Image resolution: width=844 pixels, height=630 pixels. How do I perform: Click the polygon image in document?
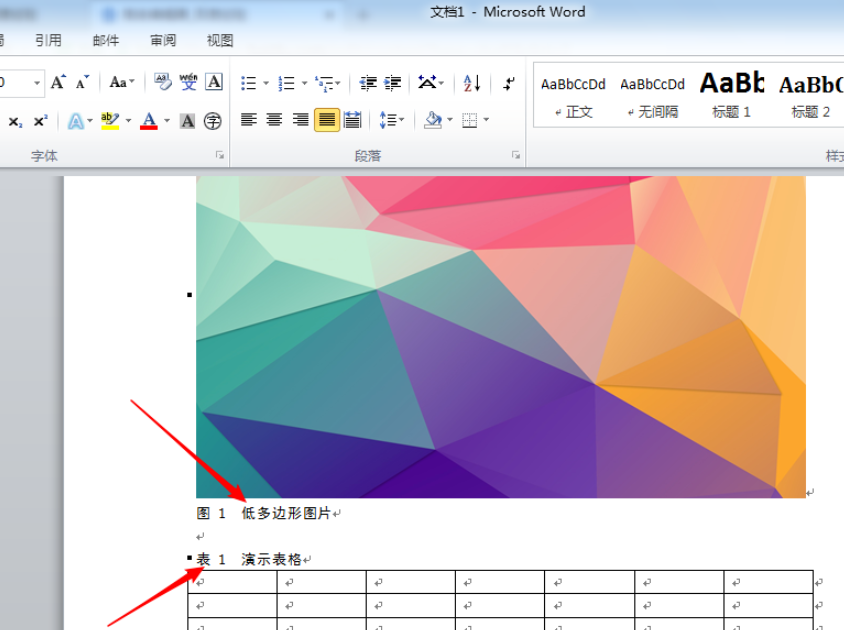pos(501,337)
